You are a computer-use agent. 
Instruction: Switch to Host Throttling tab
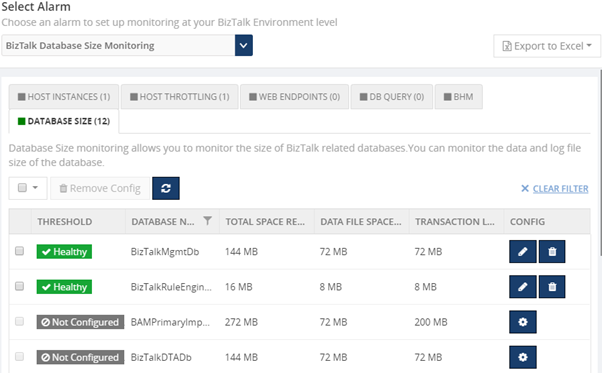point(179,97)
